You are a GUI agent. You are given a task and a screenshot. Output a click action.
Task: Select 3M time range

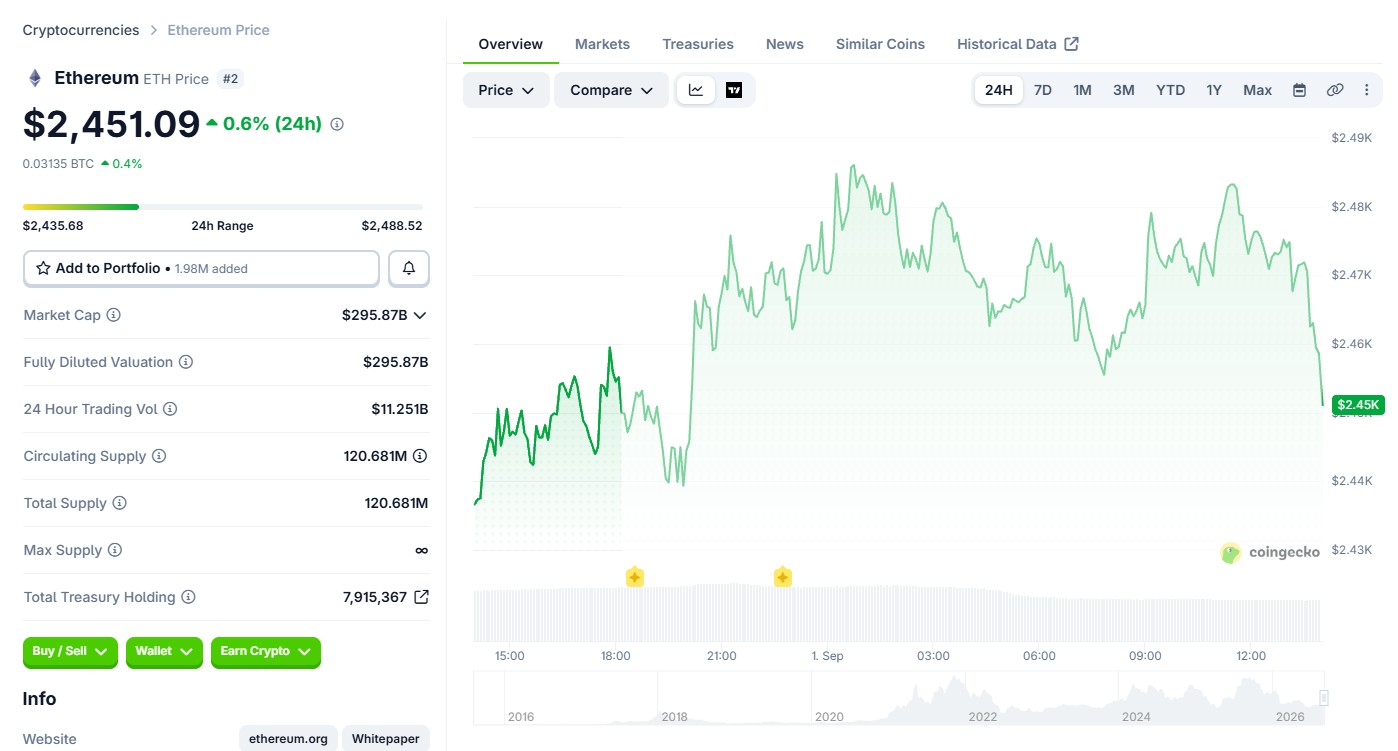pyautogui.click(x=1124, y=90)
